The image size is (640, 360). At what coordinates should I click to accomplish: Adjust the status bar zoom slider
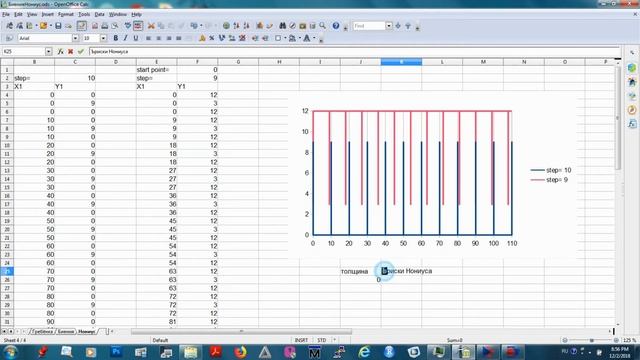pos(591,340)
